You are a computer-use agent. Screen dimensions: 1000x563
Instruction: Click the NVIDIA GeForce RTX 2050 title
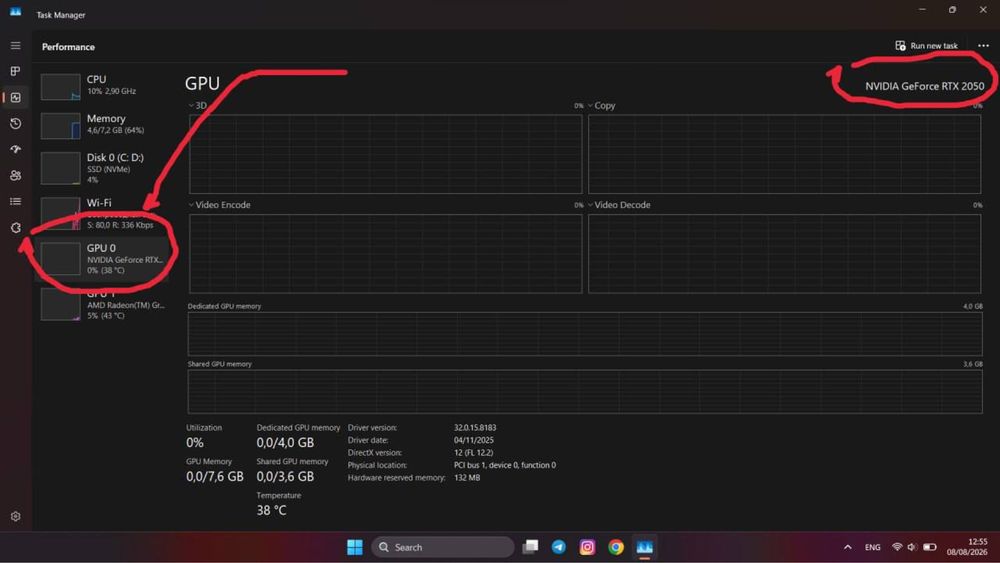(x=924, y=86)
